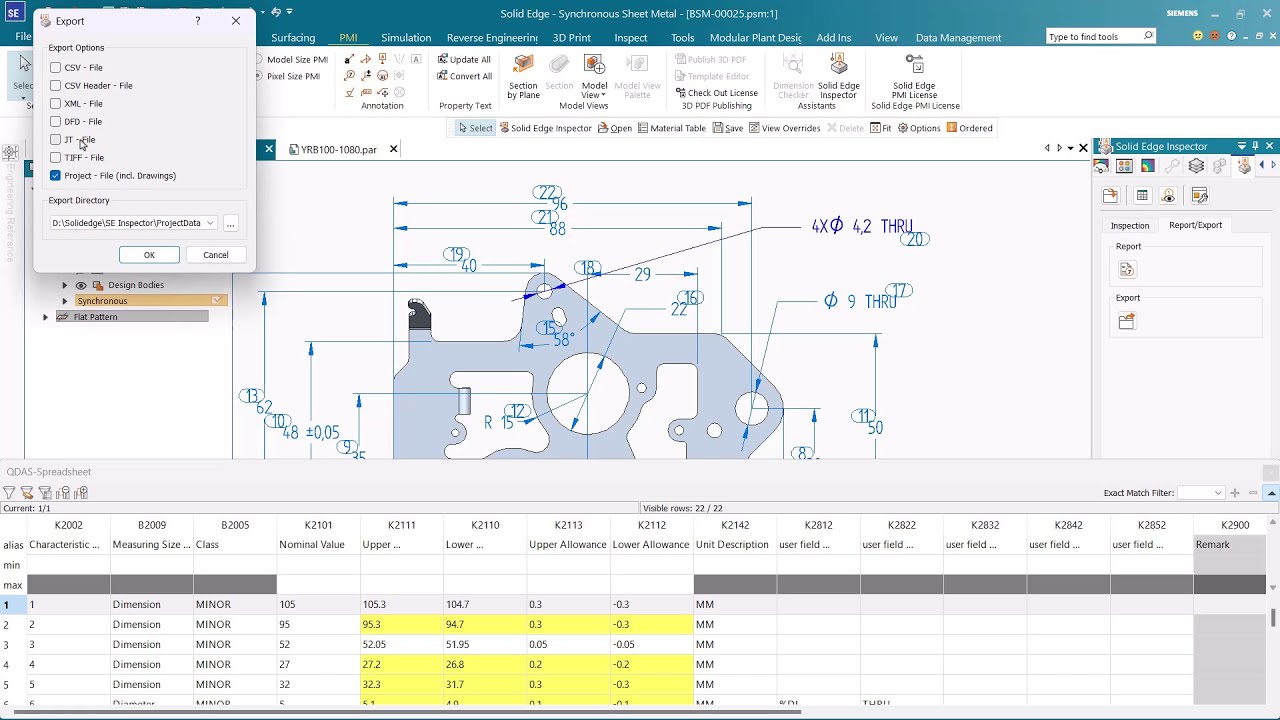Image resolution: width=1280 pixels, height=720 pixels.
Task: Click the happy smiley feedback icon
Action: [1198, 37]
